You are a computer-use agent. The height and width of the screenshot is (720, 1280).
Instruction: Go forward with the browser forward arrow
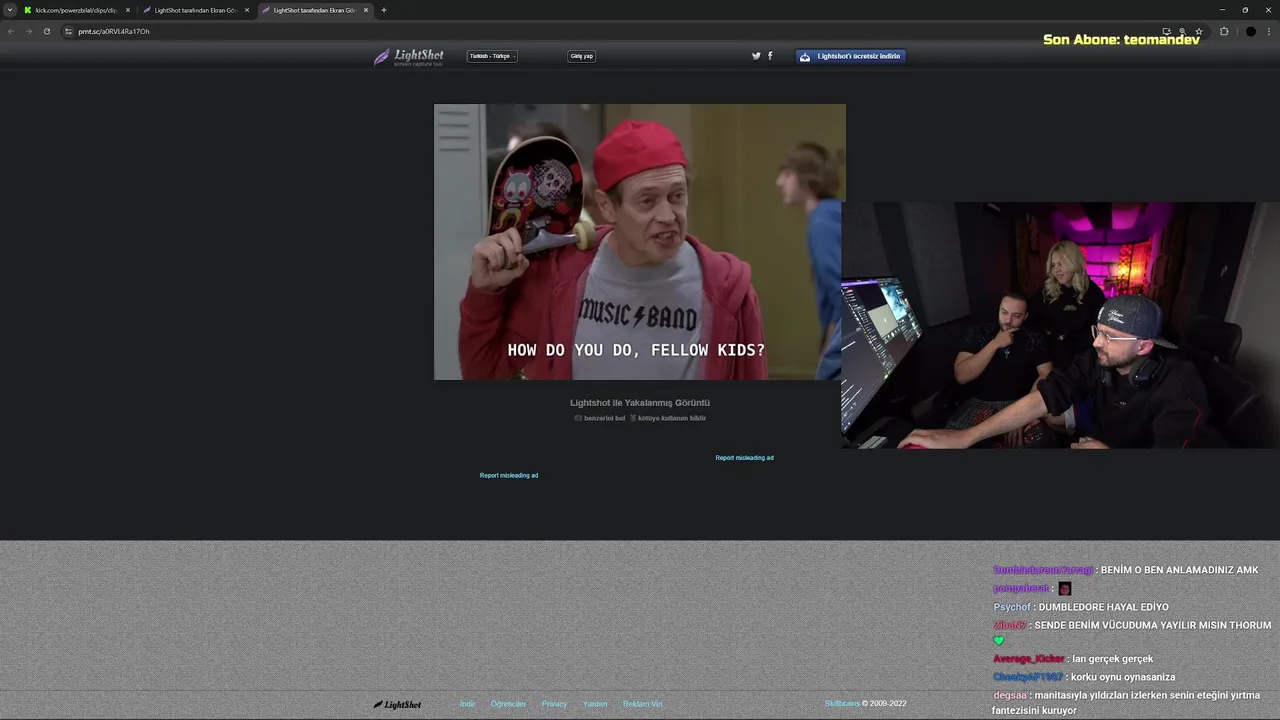[x=28, y=31]
